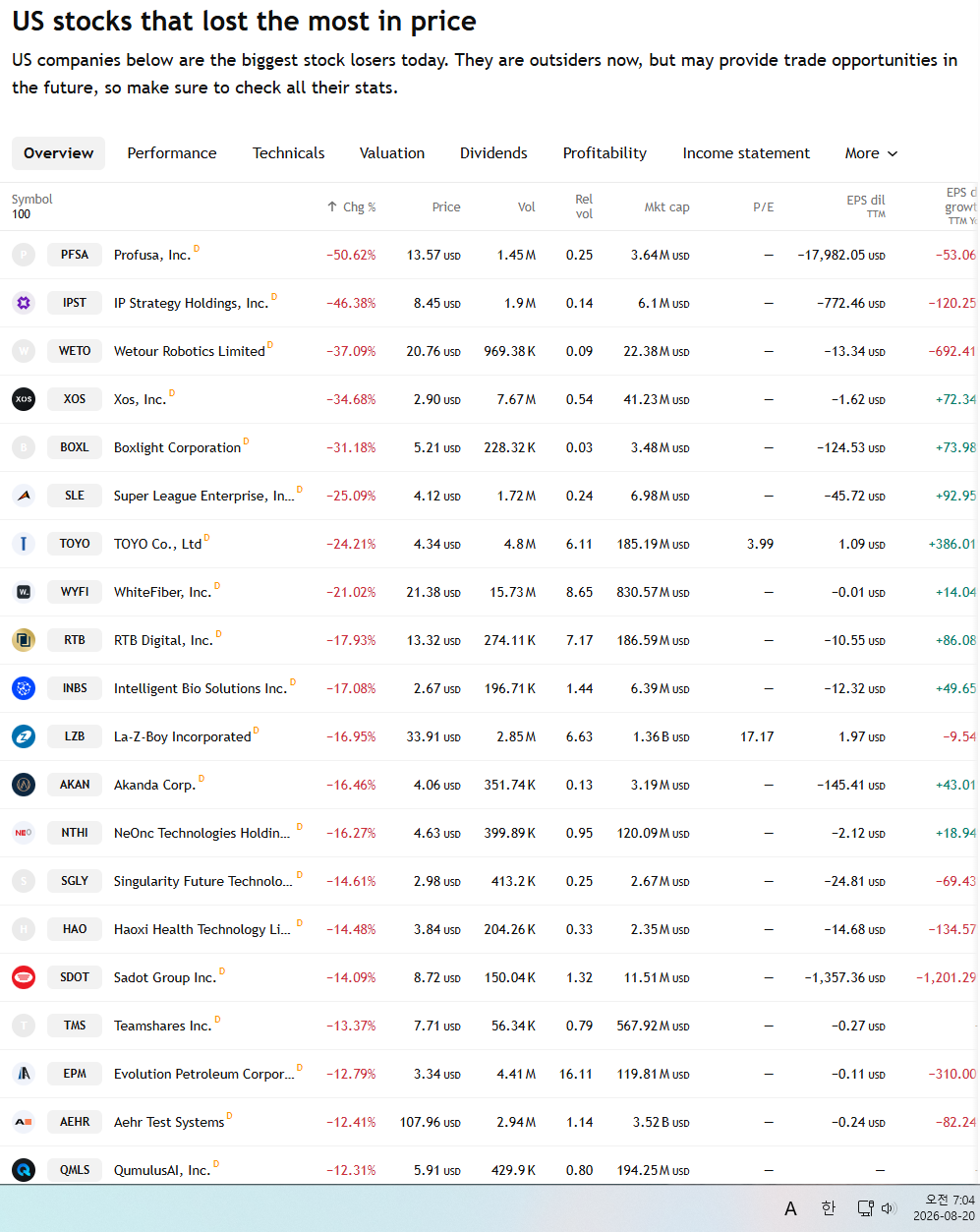The image size is (980, 1232).
Task: Click the −17,982.05 USD EPS value
Action: 841,255
